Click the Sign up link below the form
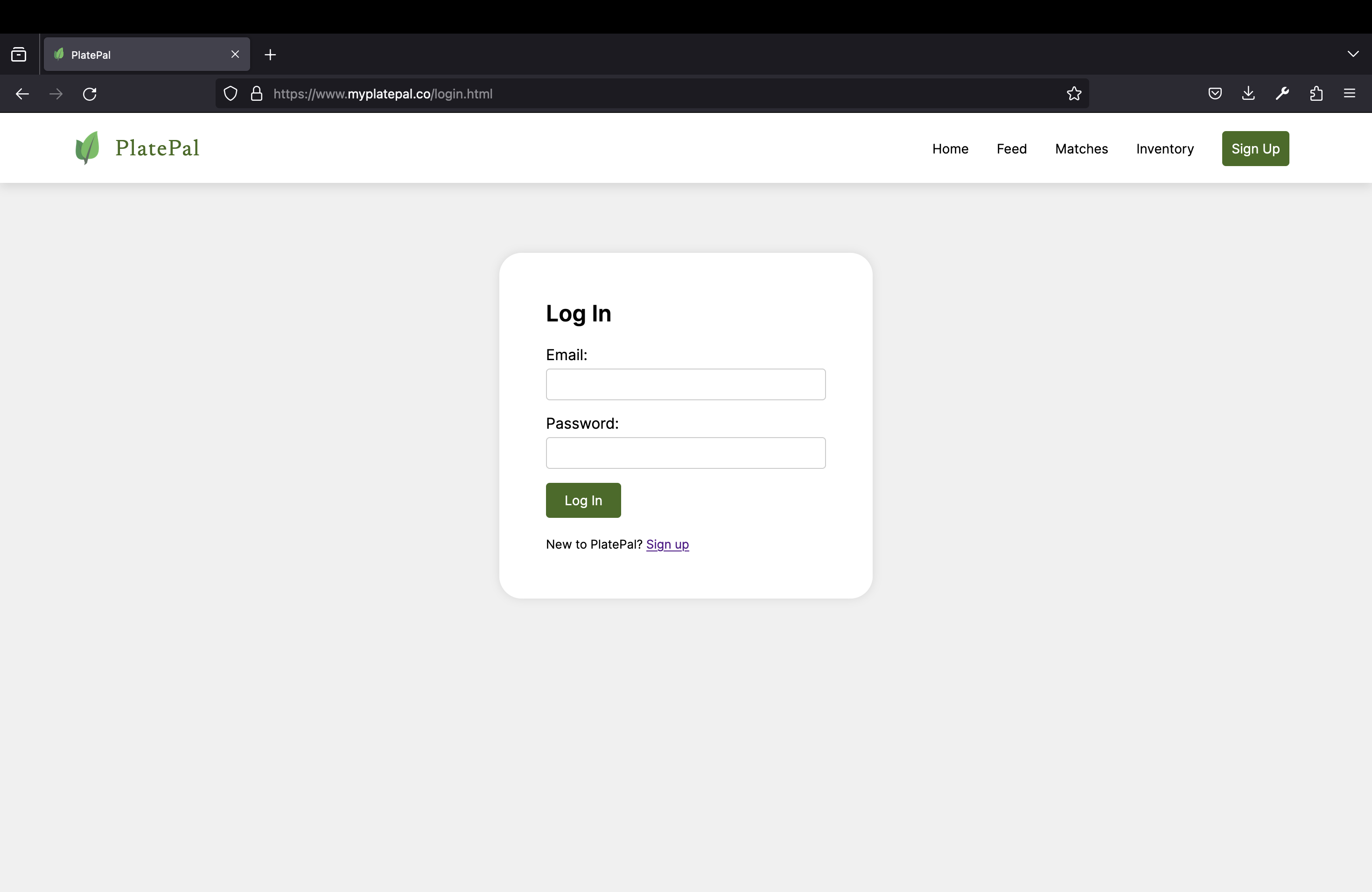 click(667, 544)
